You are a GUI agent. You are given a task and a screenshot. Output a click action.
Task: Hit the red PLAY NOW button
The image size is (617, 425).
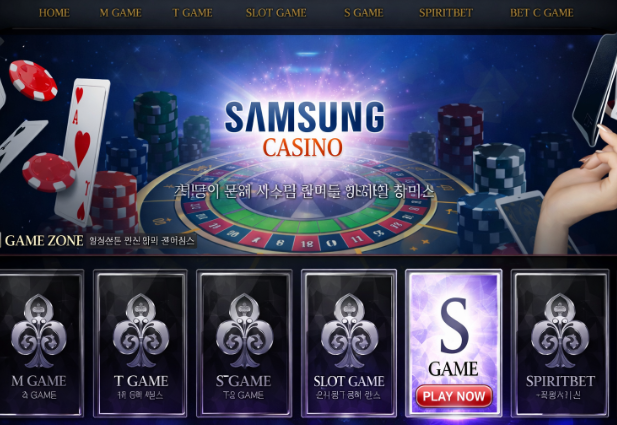coord(454,396)
